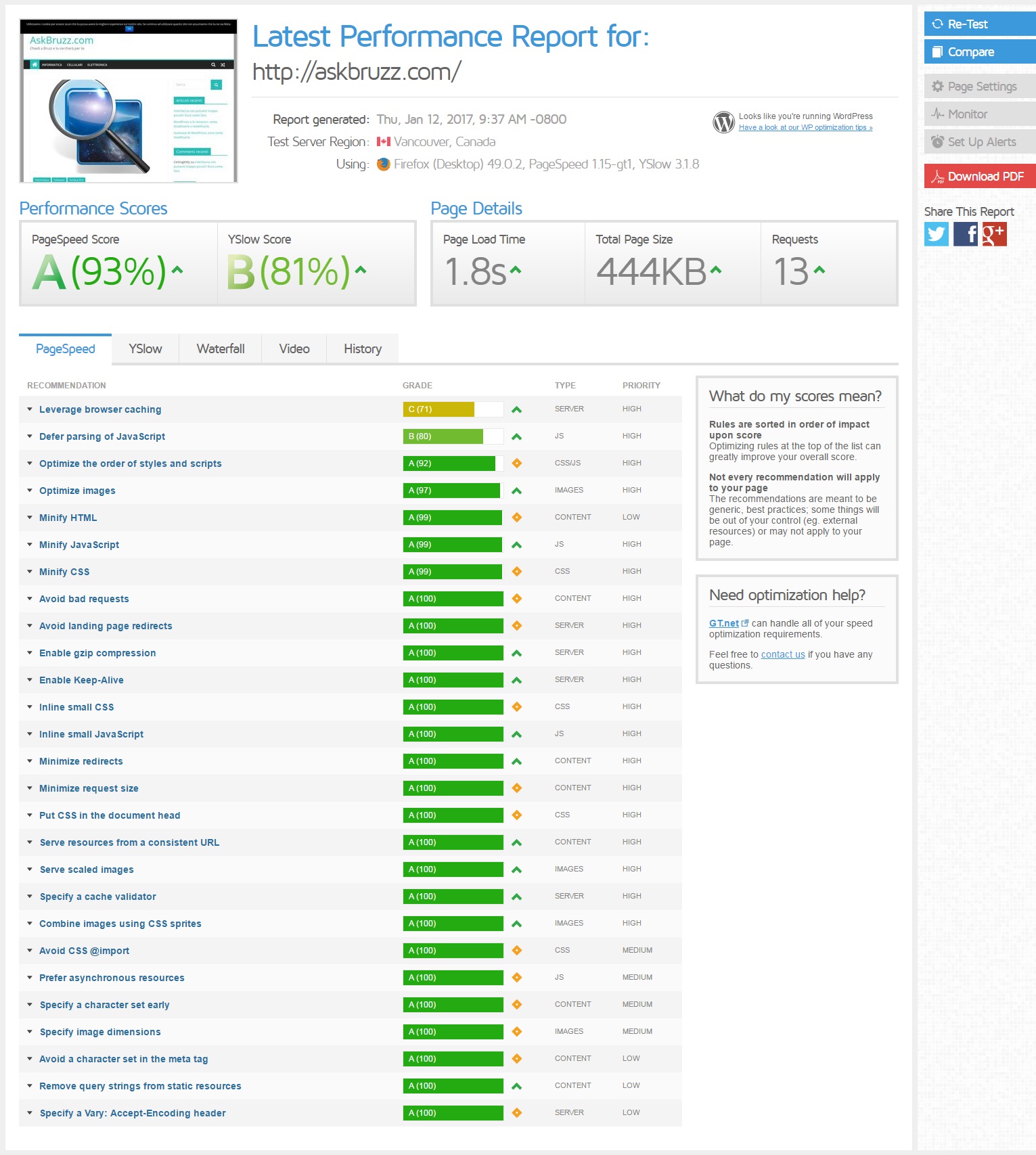Click the orange diamond in Minify CSS row
Viewport: 1036px width, 1155px height.
517,572
